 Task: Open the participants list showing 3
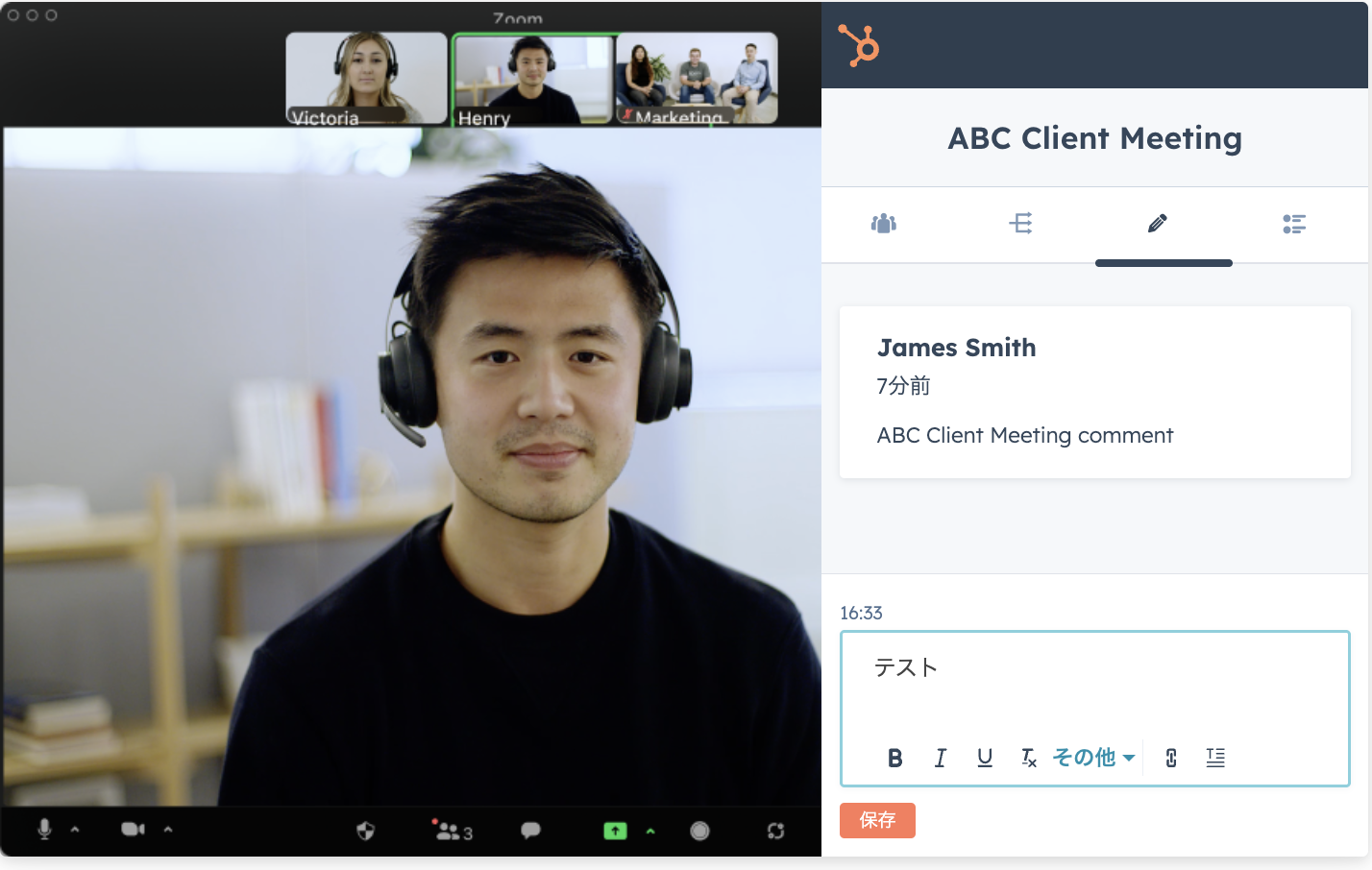(453, 831)
